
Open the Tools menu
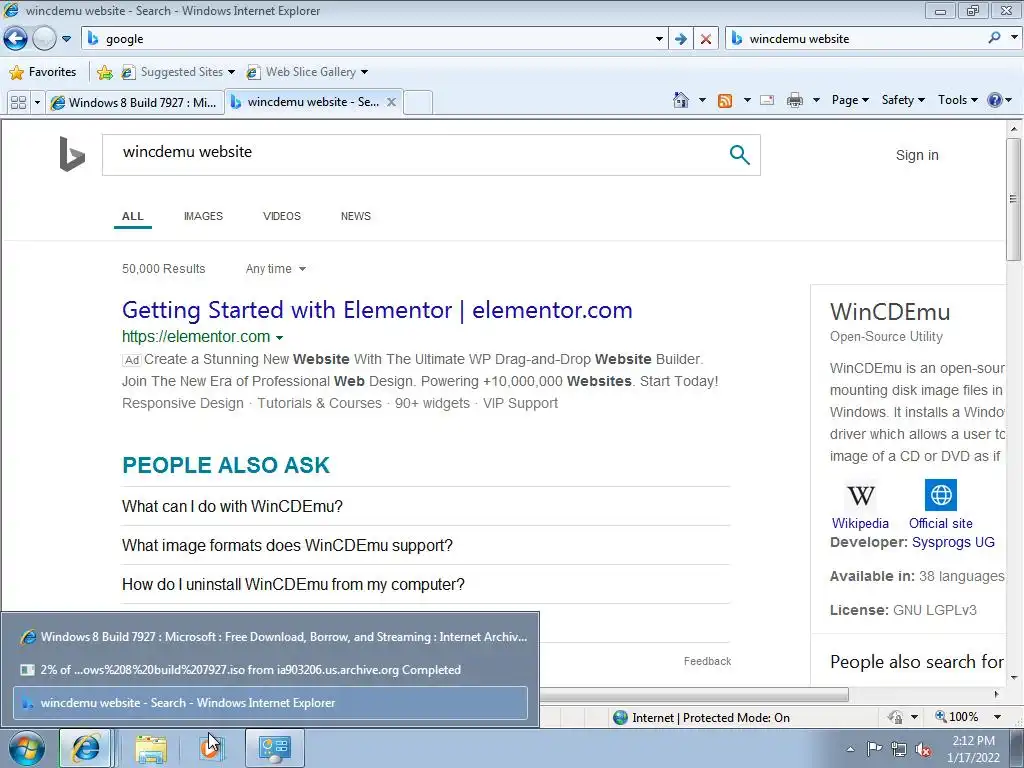point(957,100)
